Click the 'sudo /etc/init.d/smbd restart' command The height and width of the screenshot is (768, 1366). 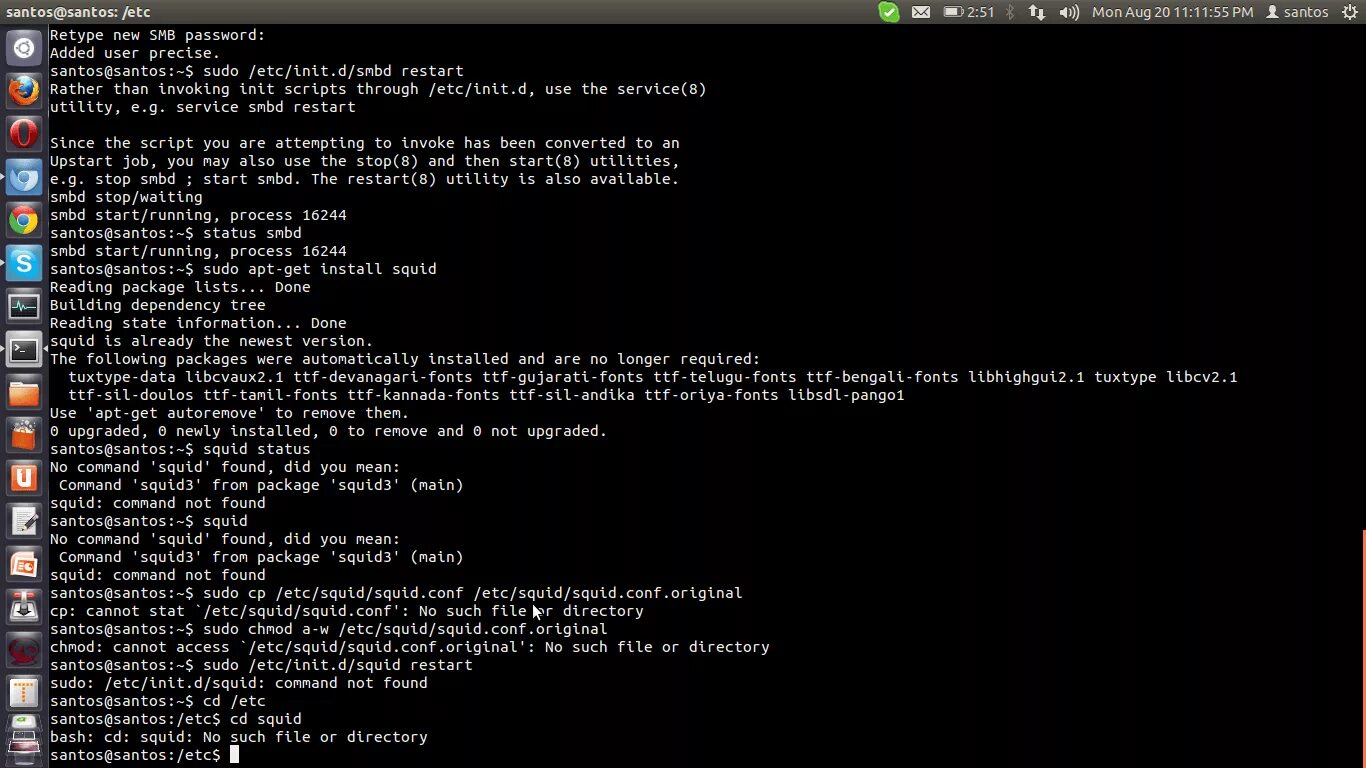click(257, 71)
